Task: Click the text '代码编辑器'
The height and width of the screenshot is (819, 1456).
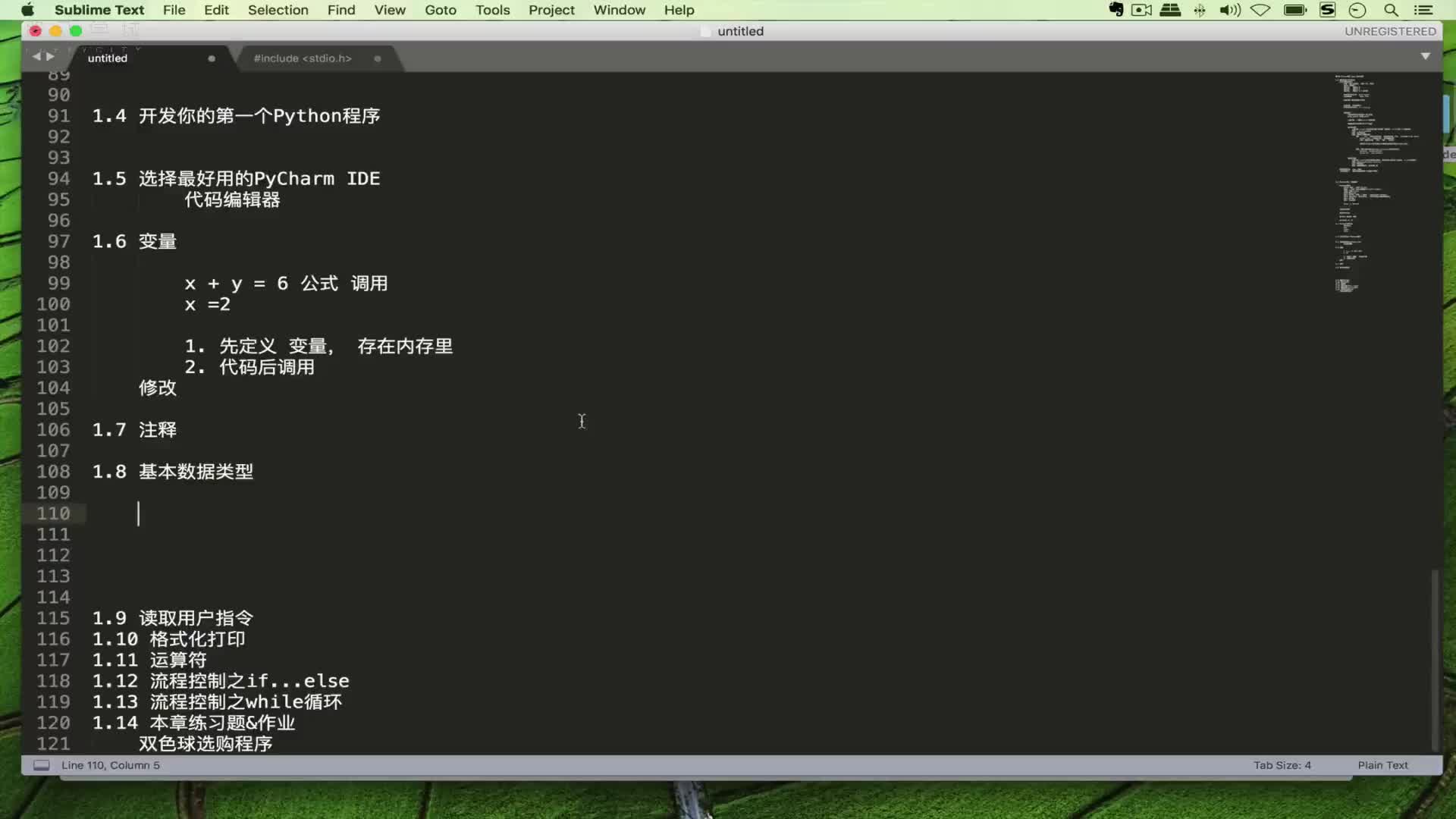Action: click(232, 199)
